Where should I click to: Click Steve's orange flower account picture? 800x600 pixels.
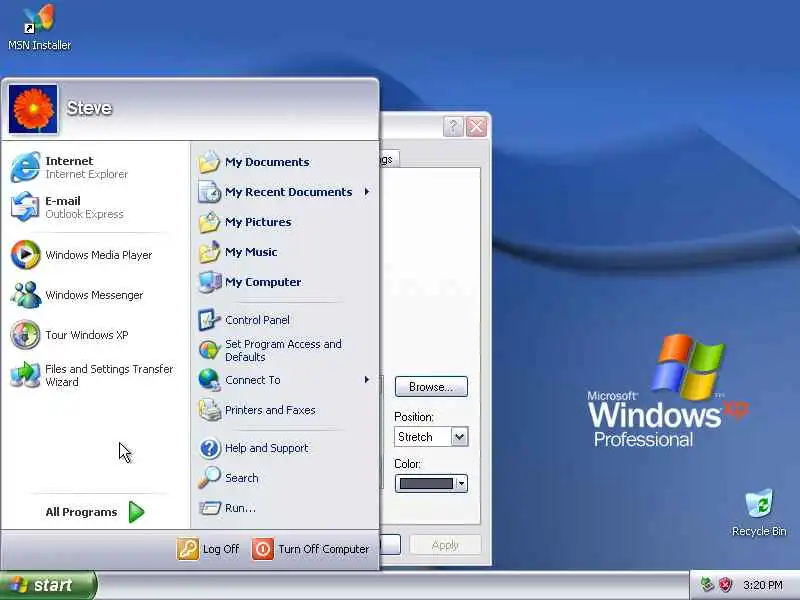click(33, 109)
